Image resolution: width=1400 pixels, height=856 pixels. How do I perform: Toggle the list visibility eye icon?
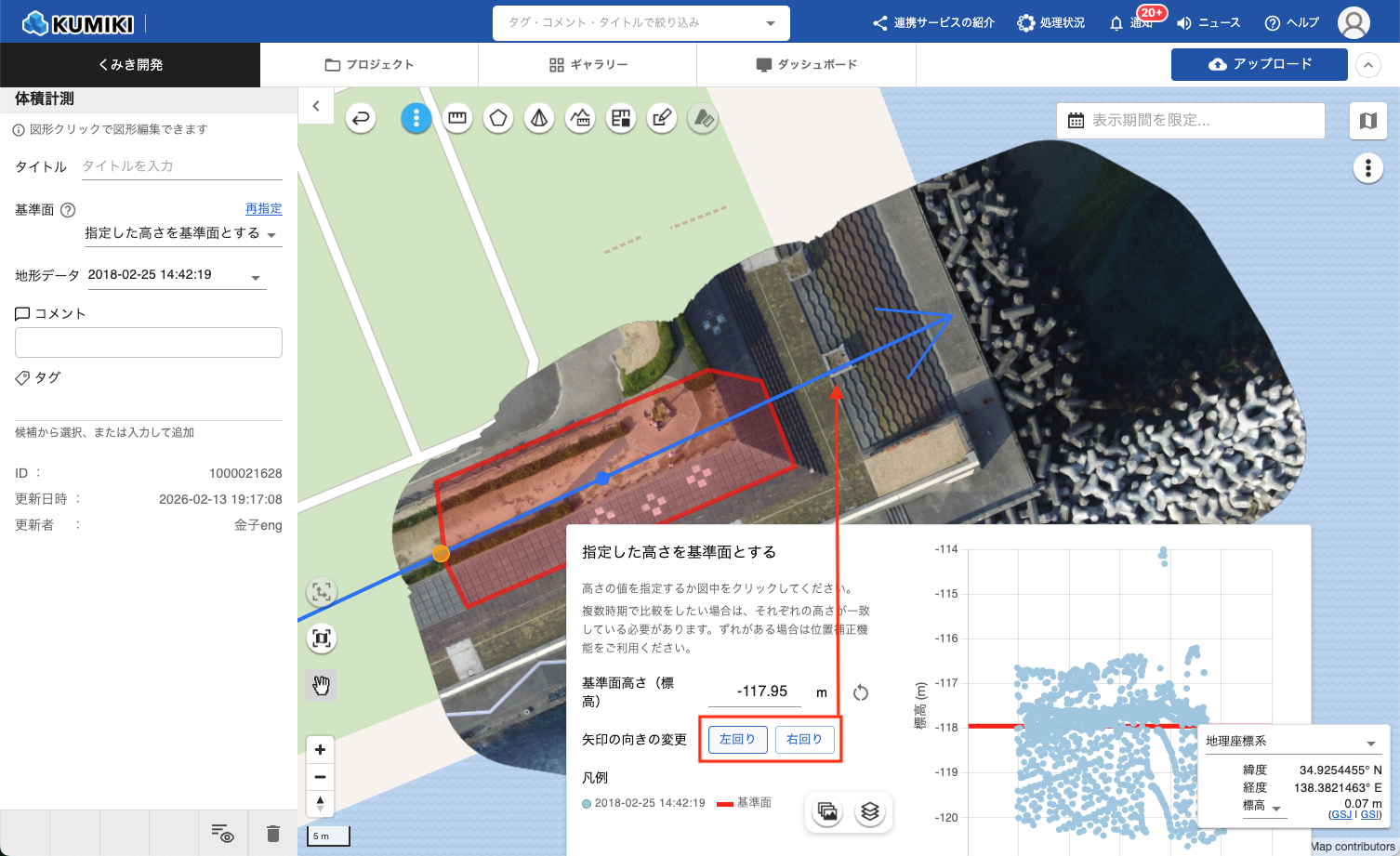point(222,833)
